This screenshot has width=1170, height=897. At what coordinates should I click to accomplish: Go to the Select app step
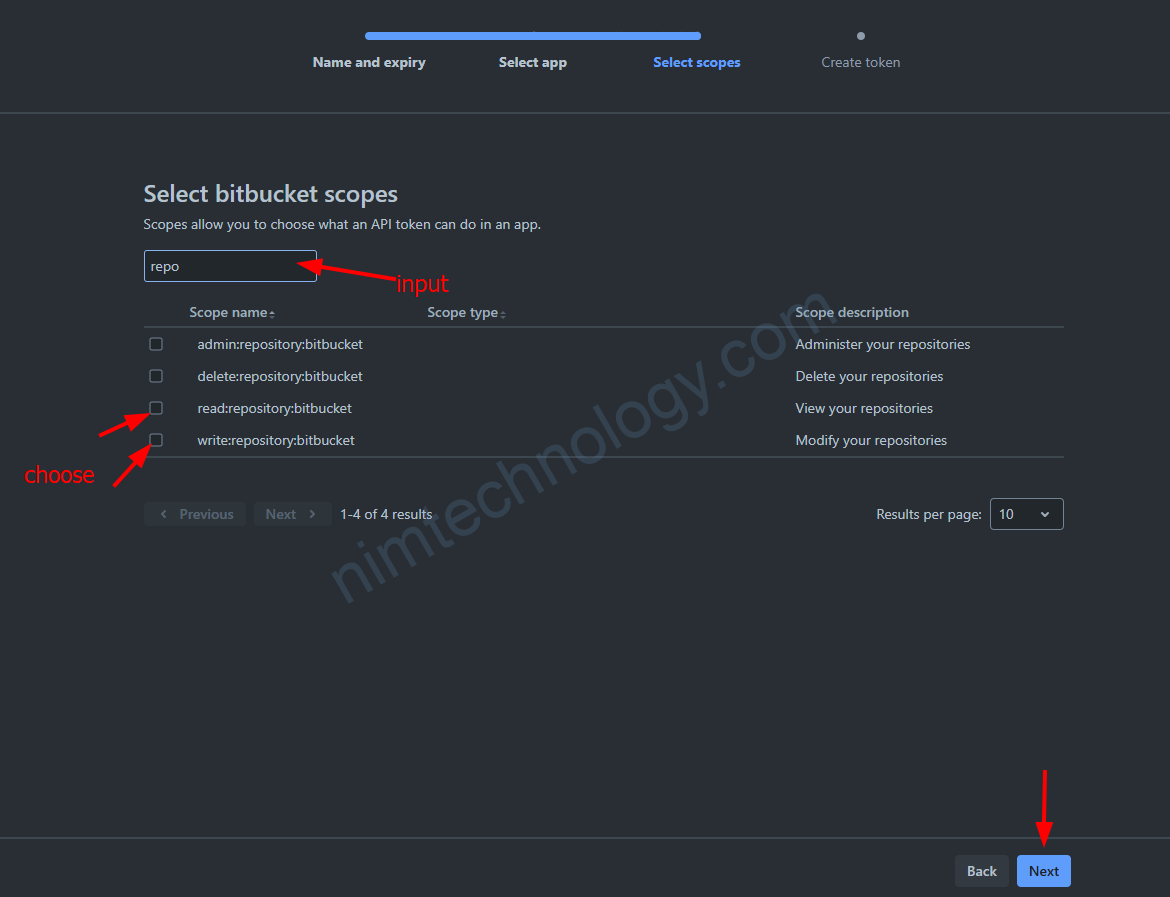(x=533, y=62)
